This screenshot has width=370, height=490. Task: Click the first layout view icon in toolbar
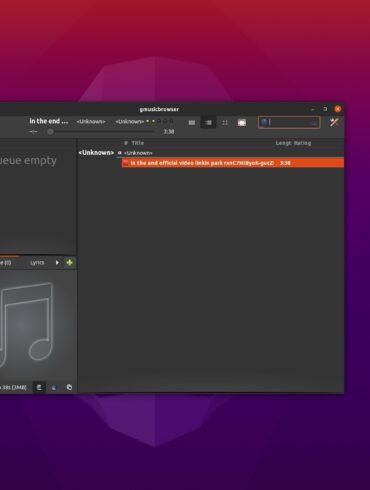click(x=192, y=123)
